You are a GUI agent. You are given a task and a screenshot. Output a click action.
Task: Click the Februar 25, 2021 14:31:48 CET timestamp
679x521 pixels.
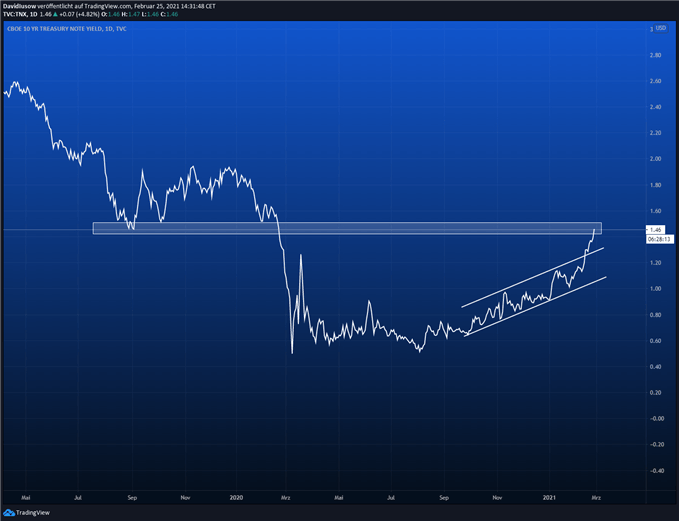(x=175, y=6)
